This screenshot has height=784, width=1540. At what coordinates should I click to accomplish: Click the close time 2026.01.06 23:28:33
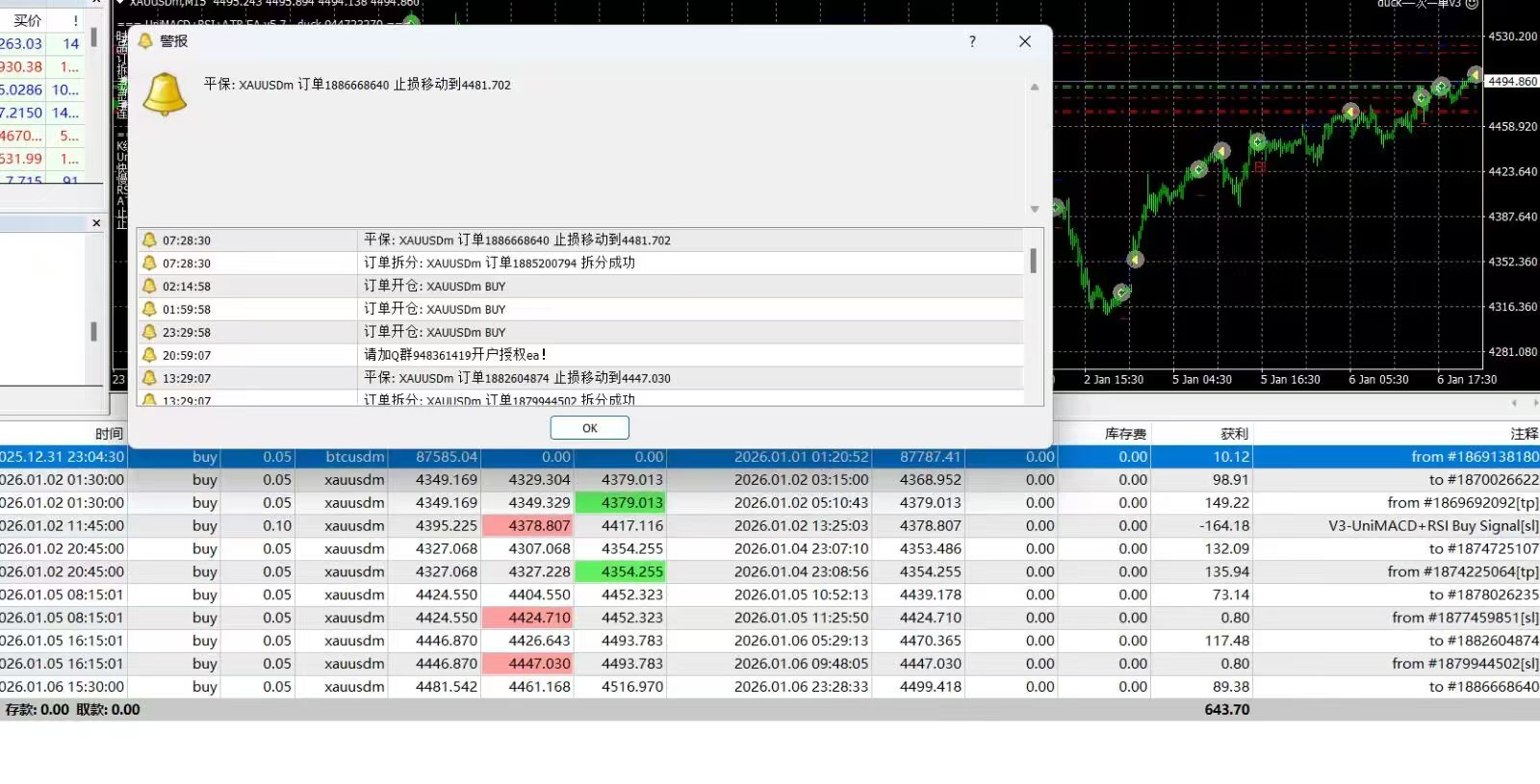click(x=801, y=688)
